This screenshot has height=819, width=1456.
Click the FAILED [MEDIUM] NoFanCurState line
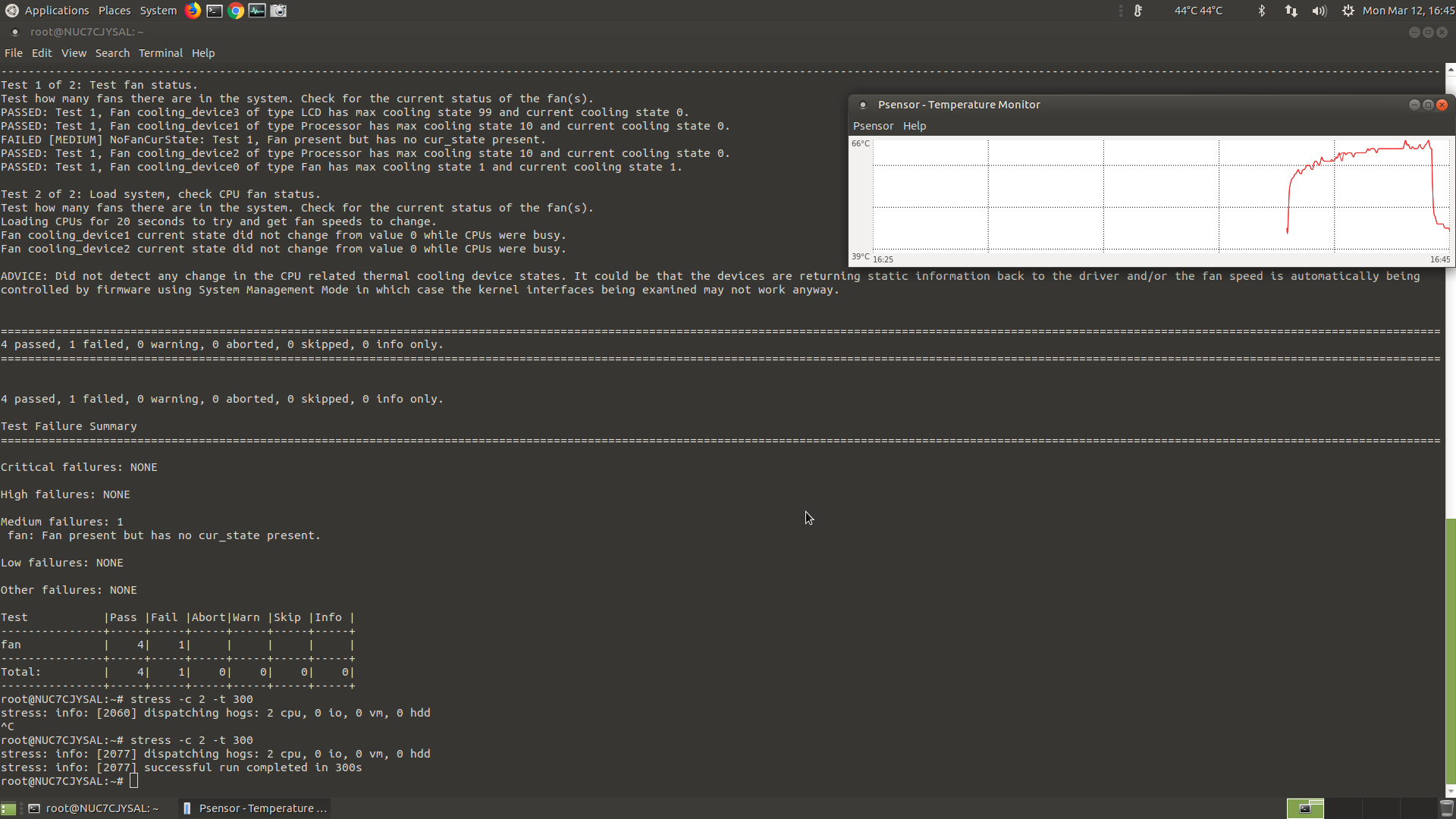[273, 140]
